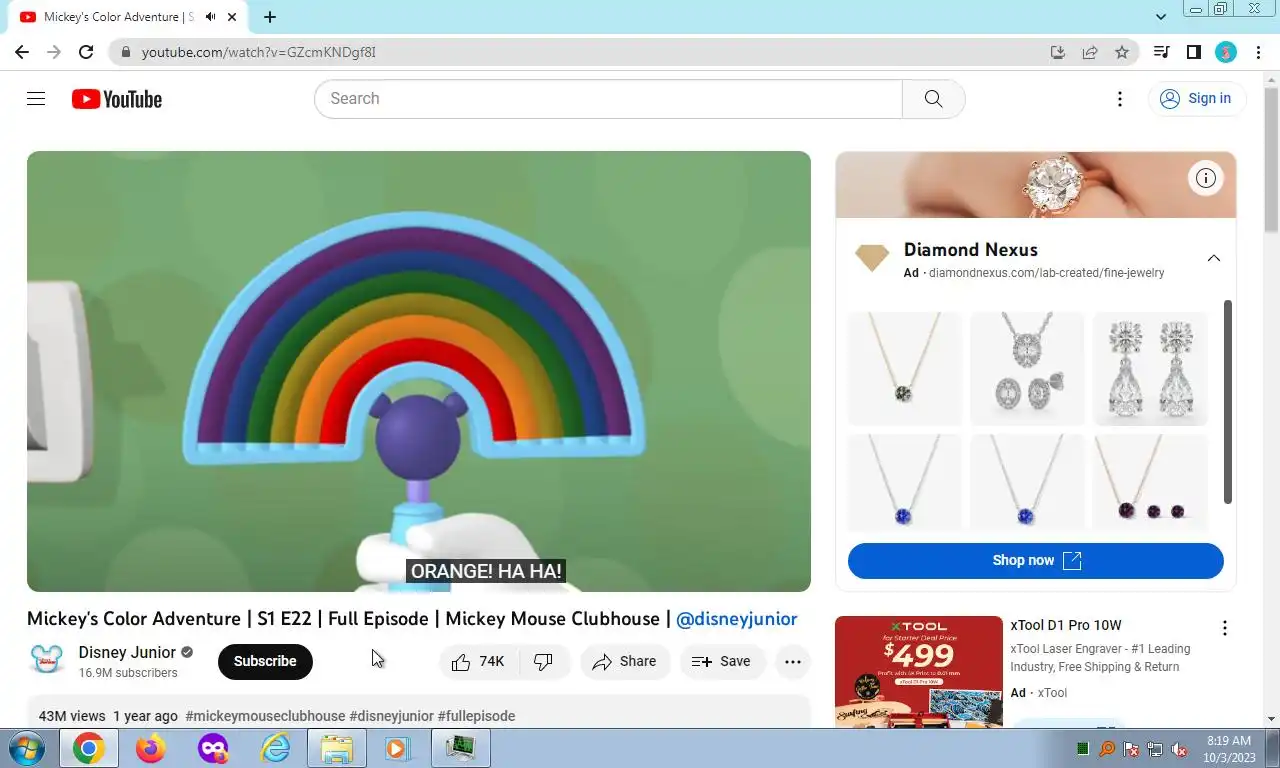This screenshot has height=768, width=1280.
Task: Share this page icon in address bar
Action: pos(1090,52)
